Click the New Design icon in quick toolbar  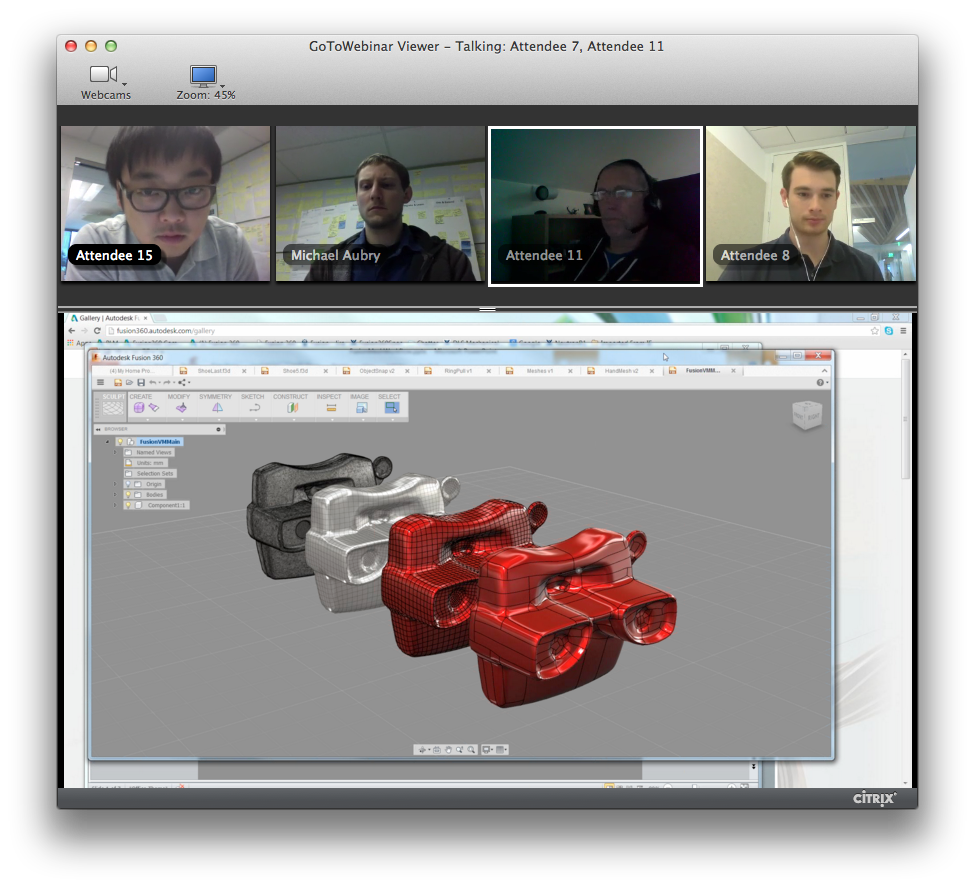pos(118,382)
